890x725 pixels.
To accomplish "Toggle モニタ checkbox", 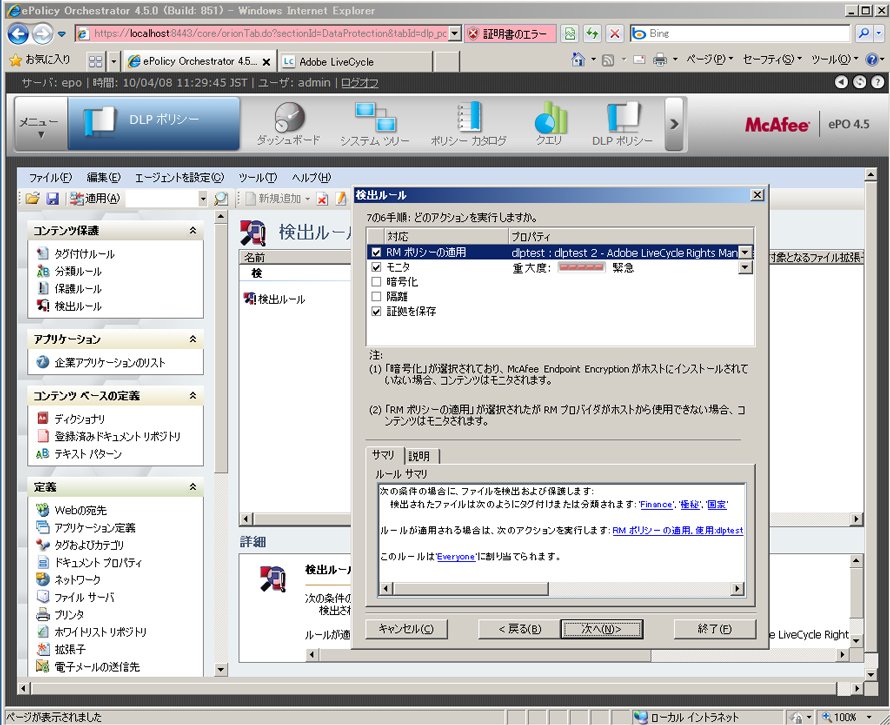I will 376,267.
